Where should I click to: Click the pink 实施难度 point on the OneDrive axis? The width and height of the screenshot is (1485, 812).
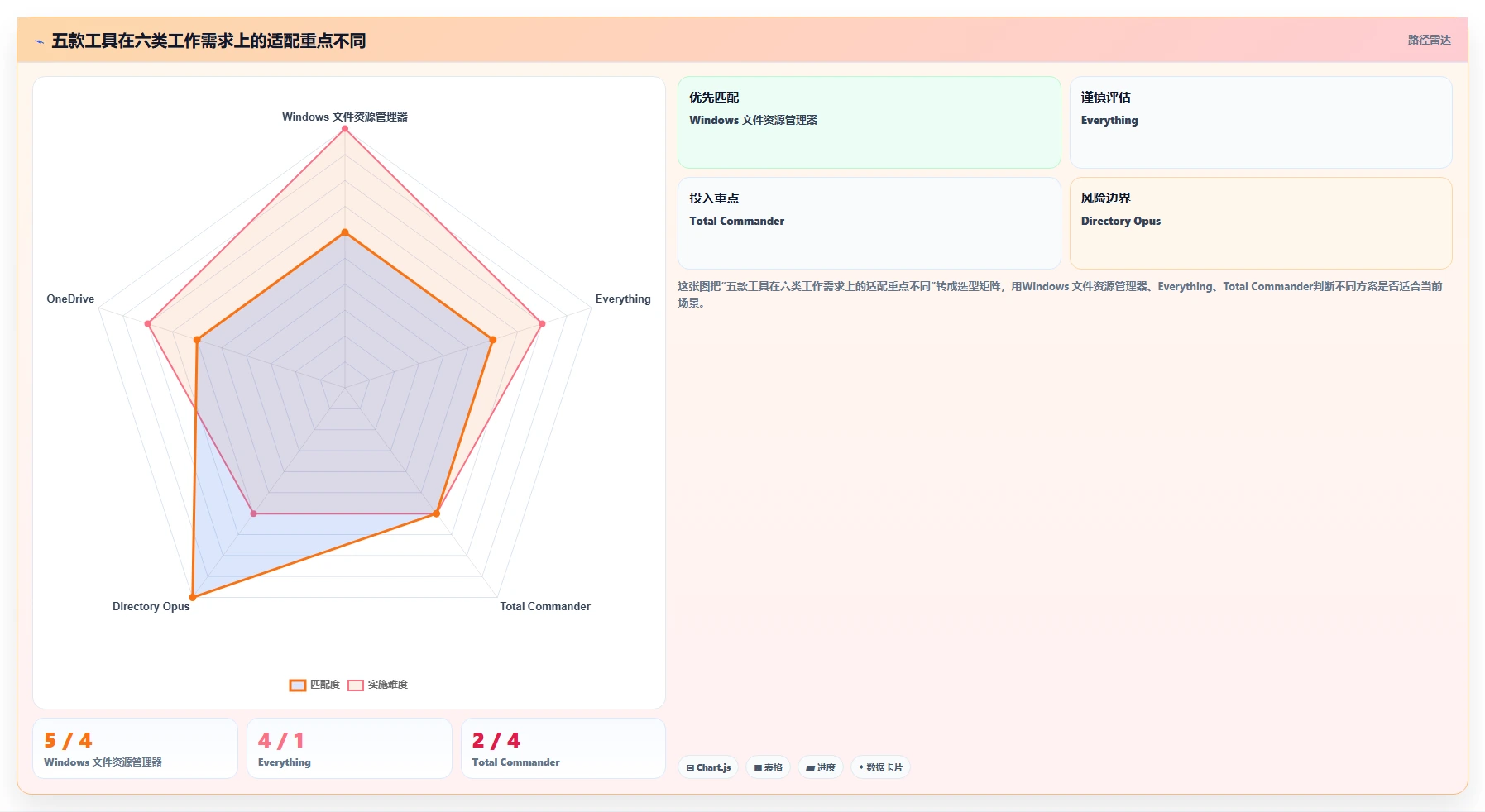pyautogui.click(x=148, y=323)
